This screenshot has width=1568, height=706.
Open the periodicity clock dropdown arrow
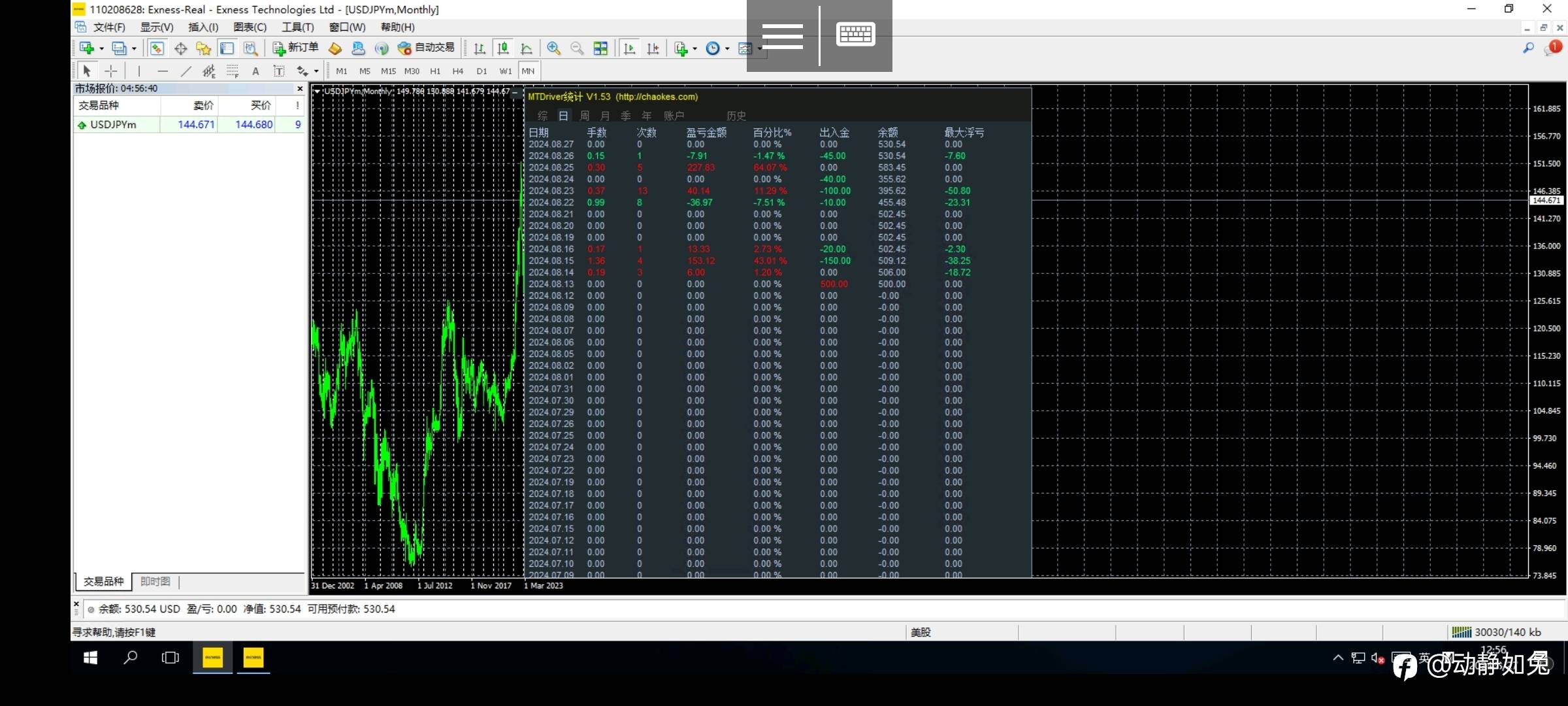(x=727, y=48)
